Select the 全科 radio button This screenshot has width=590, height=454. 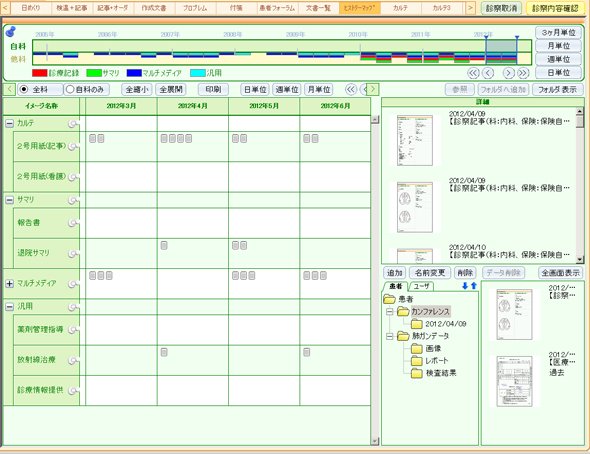point(24,90)
